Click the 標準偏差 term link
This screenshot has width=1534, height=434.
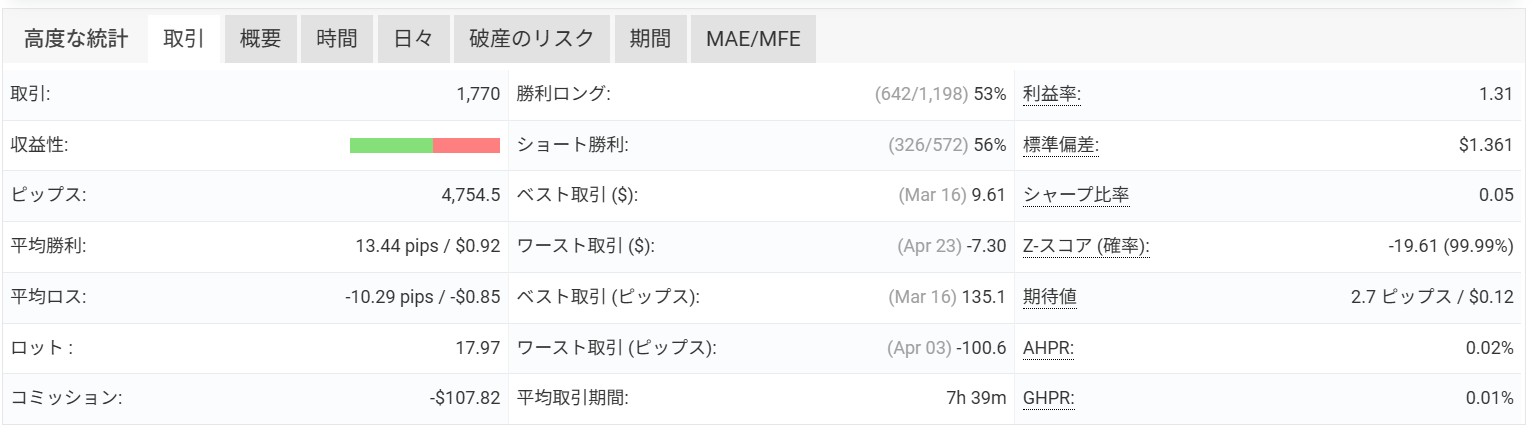(x=1060, y=145)
